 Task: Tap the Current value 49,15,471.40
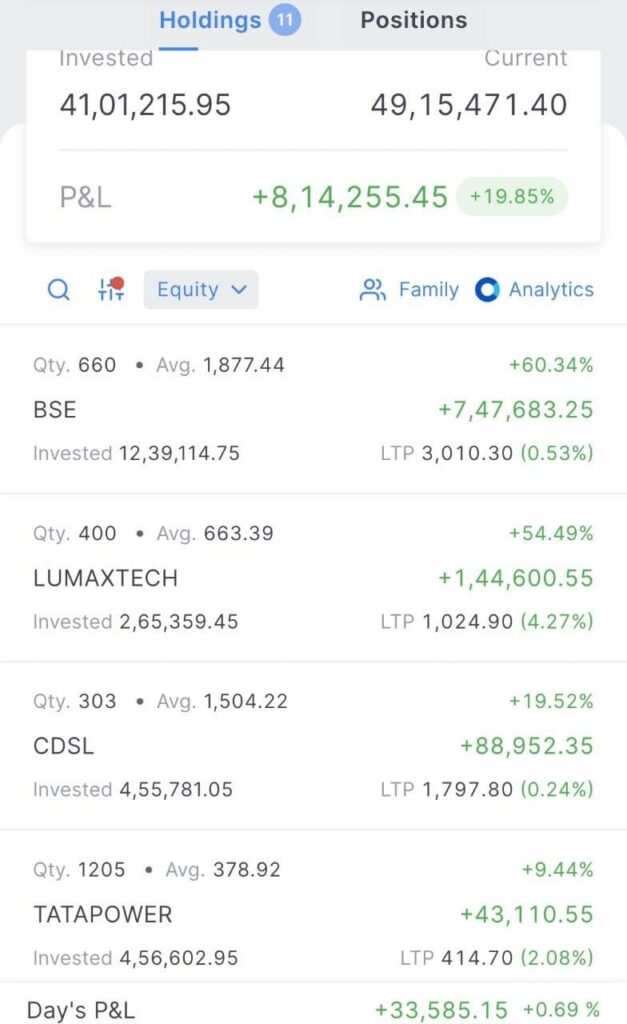[468, 104]
